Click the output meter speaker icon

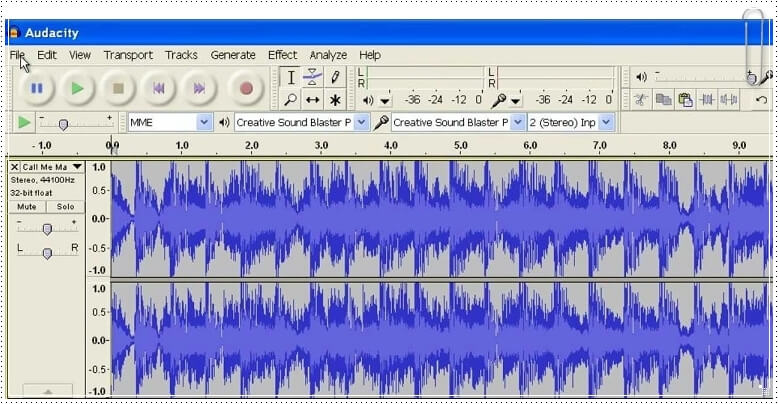pyautogui.click(x=368, y=100)
